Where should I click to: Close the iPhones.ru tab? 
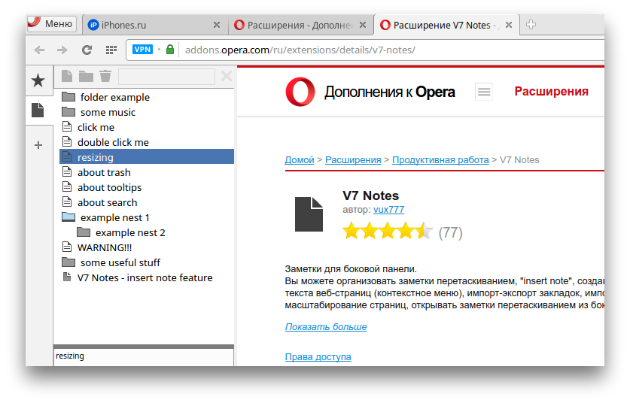point(217,25)
